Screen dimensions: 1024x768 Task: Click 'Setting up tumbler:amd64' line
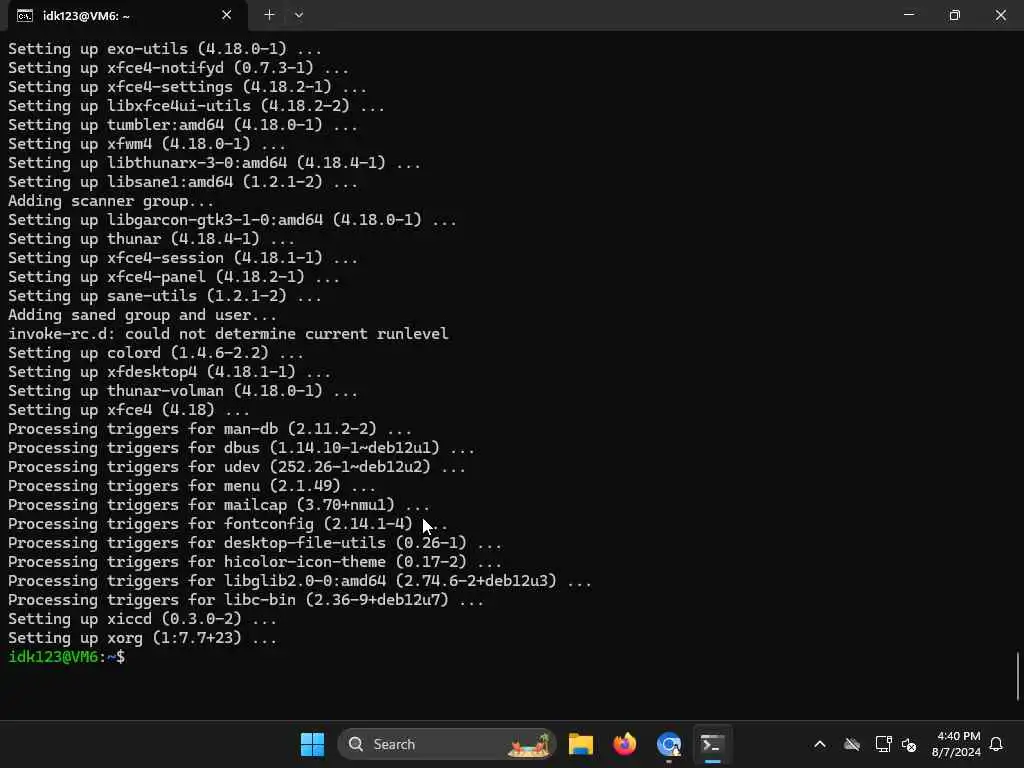click(183, 125)
